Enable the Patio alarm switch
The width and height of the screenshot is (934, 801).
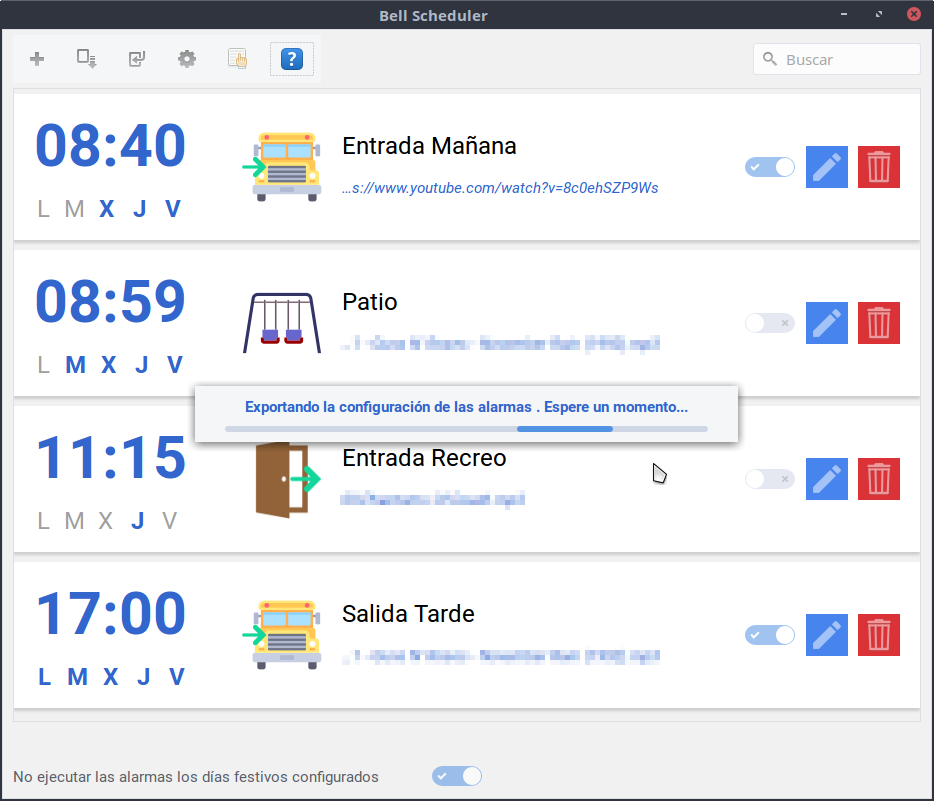pos(769,323)
